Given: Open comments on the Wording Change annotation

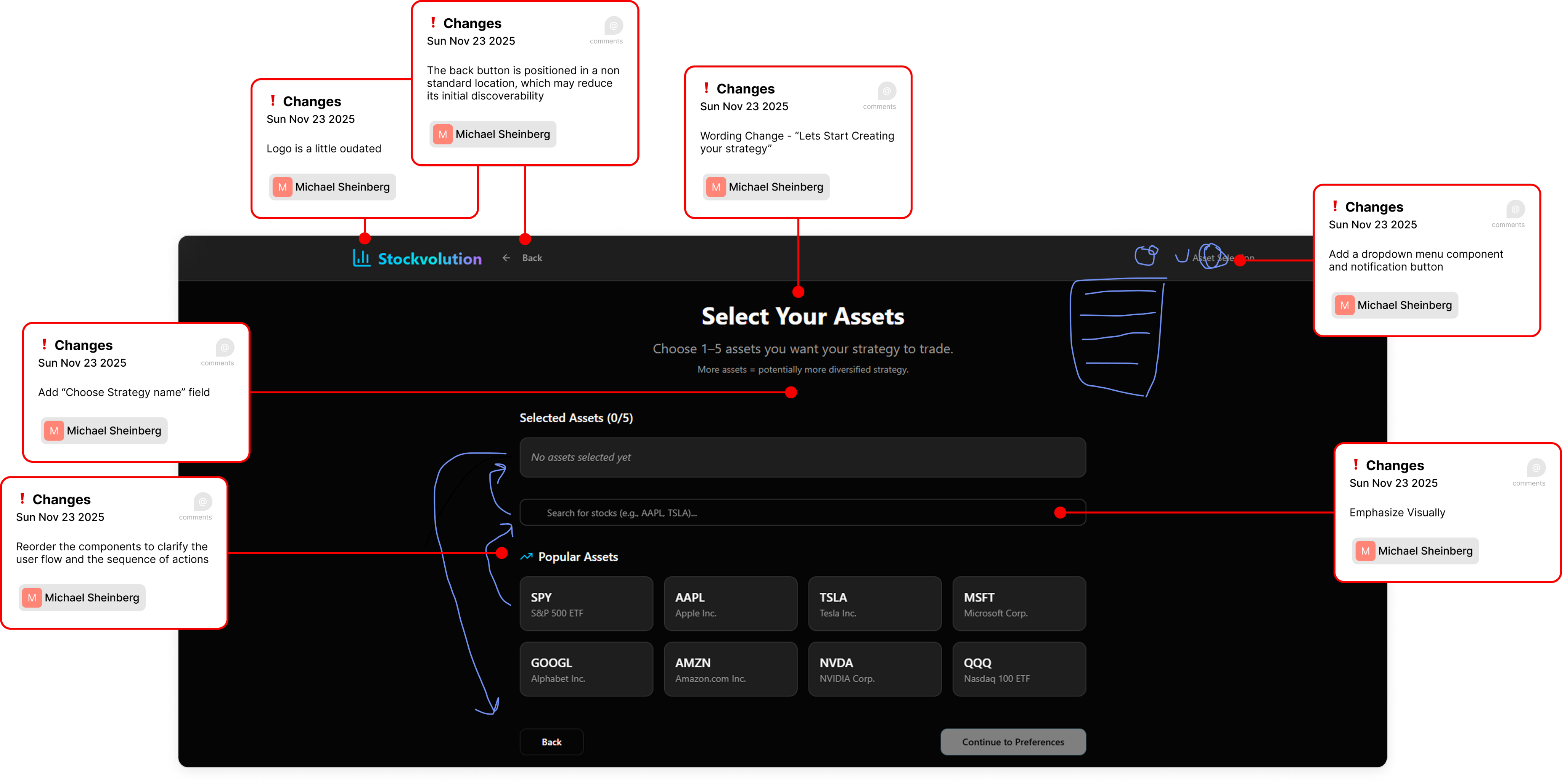Looking at the screenshot, I should (887, 91).
